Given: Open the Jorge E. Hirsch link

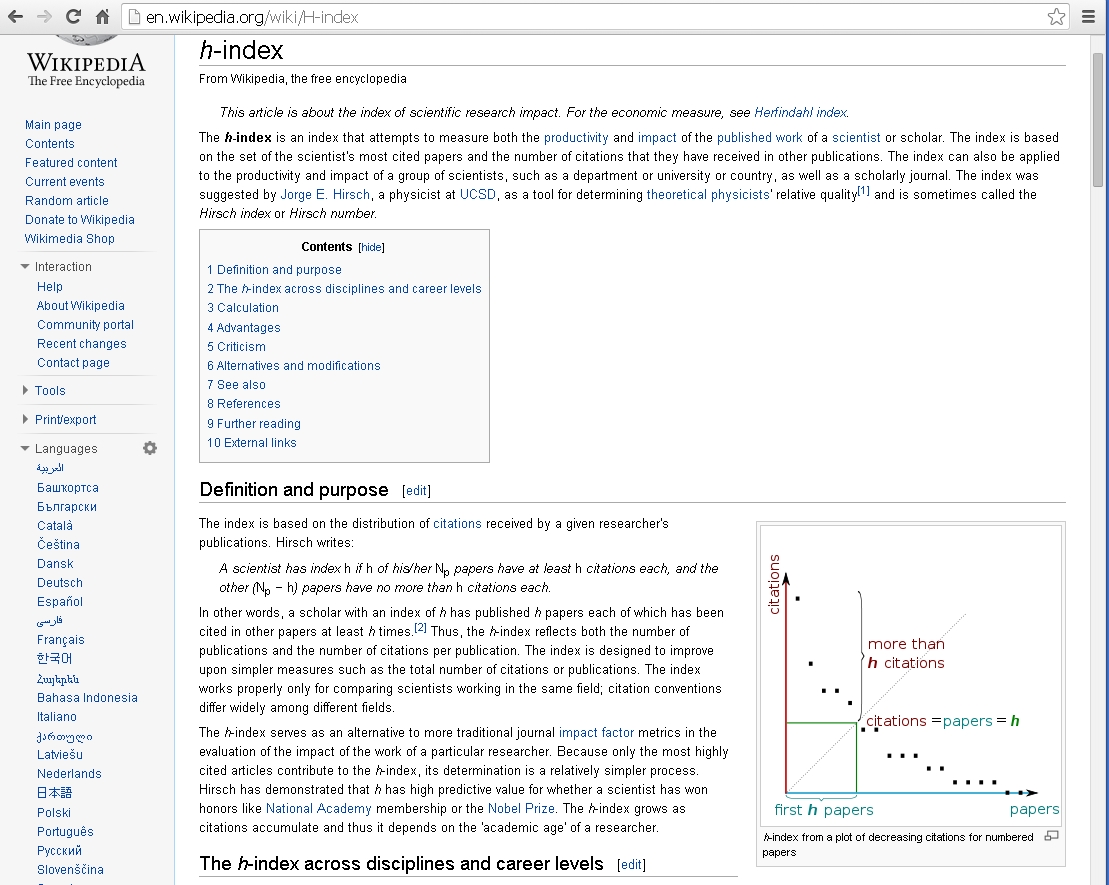Looking at the screenshot, I should pyautogui.click(x=325, y=195).
